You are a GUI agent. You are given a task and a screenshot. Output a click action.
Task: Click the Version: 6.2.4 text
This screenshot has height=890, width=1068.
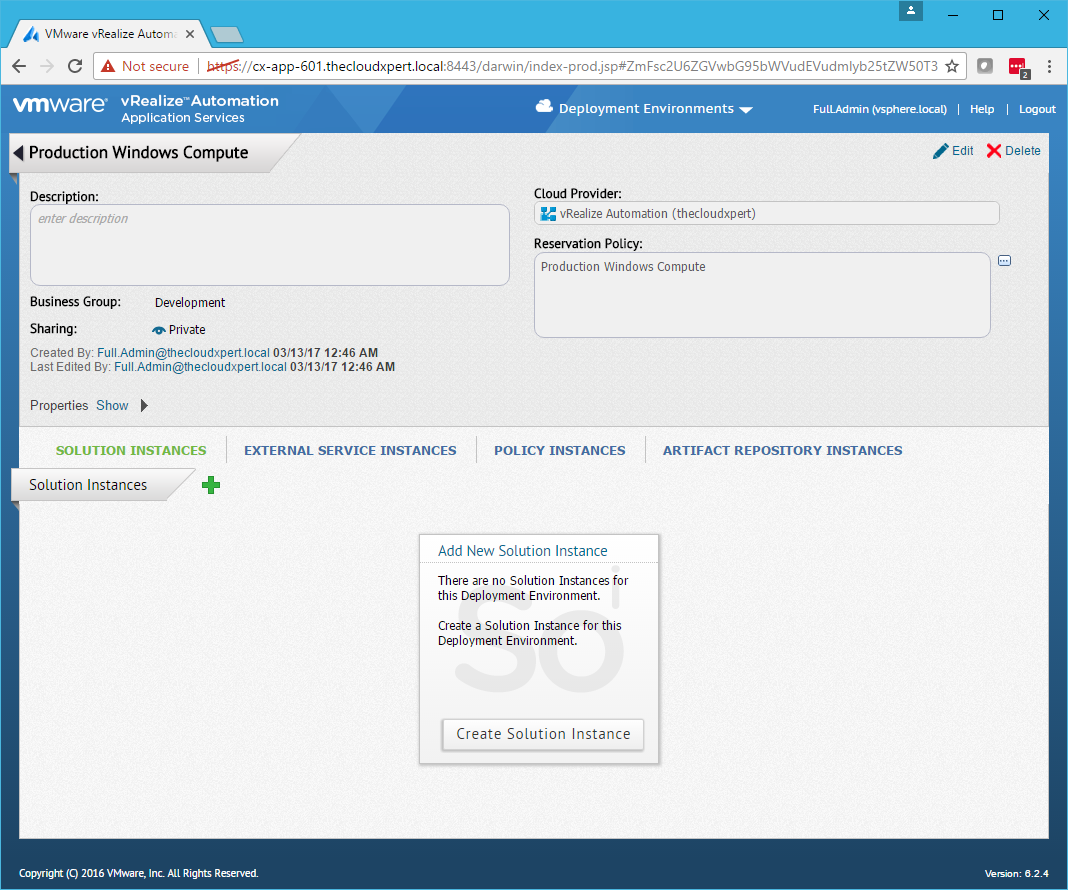pos(1016,874)
